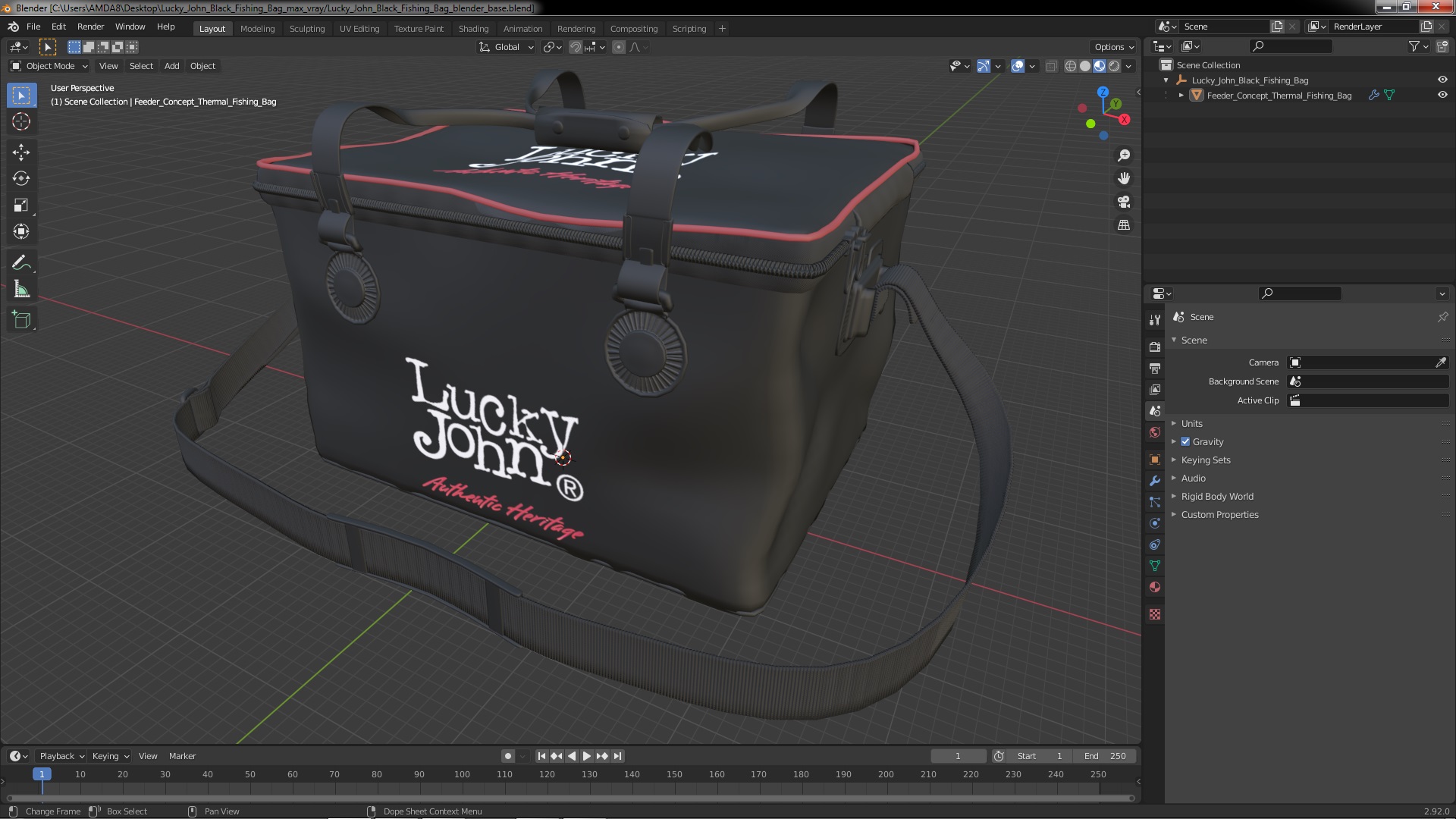The height and width of the screenshot is (819, 1456).
Task: Open the World properties tab
Action: coord(1155,432)
